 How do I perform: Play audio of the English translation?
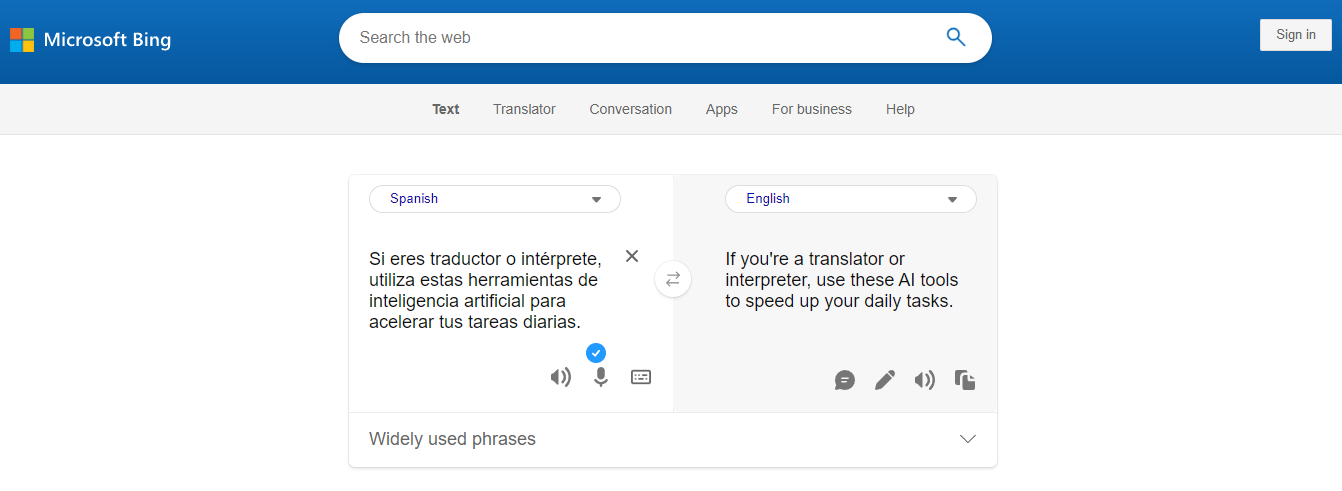coord(925,380)
